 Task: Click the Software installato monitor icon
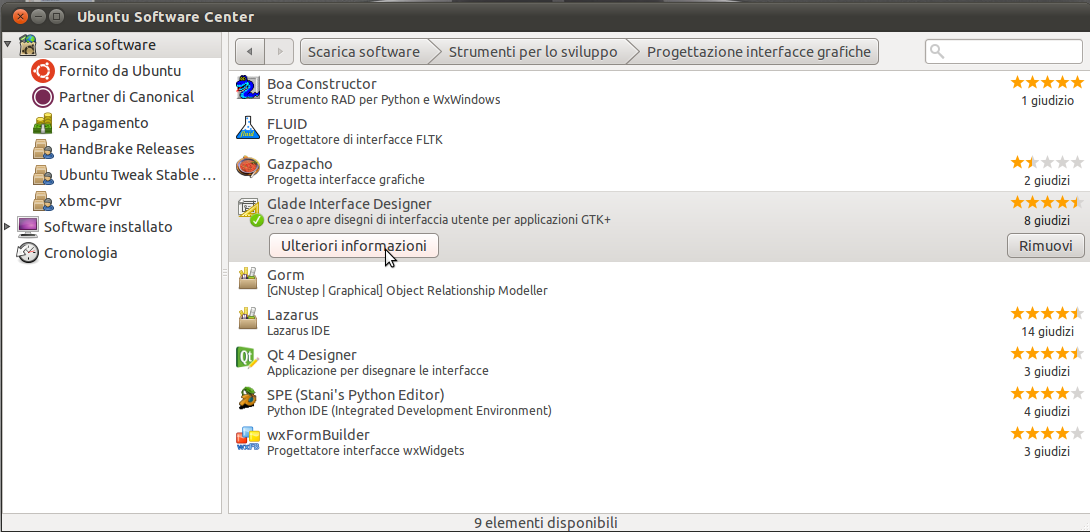tap(27, 227)
